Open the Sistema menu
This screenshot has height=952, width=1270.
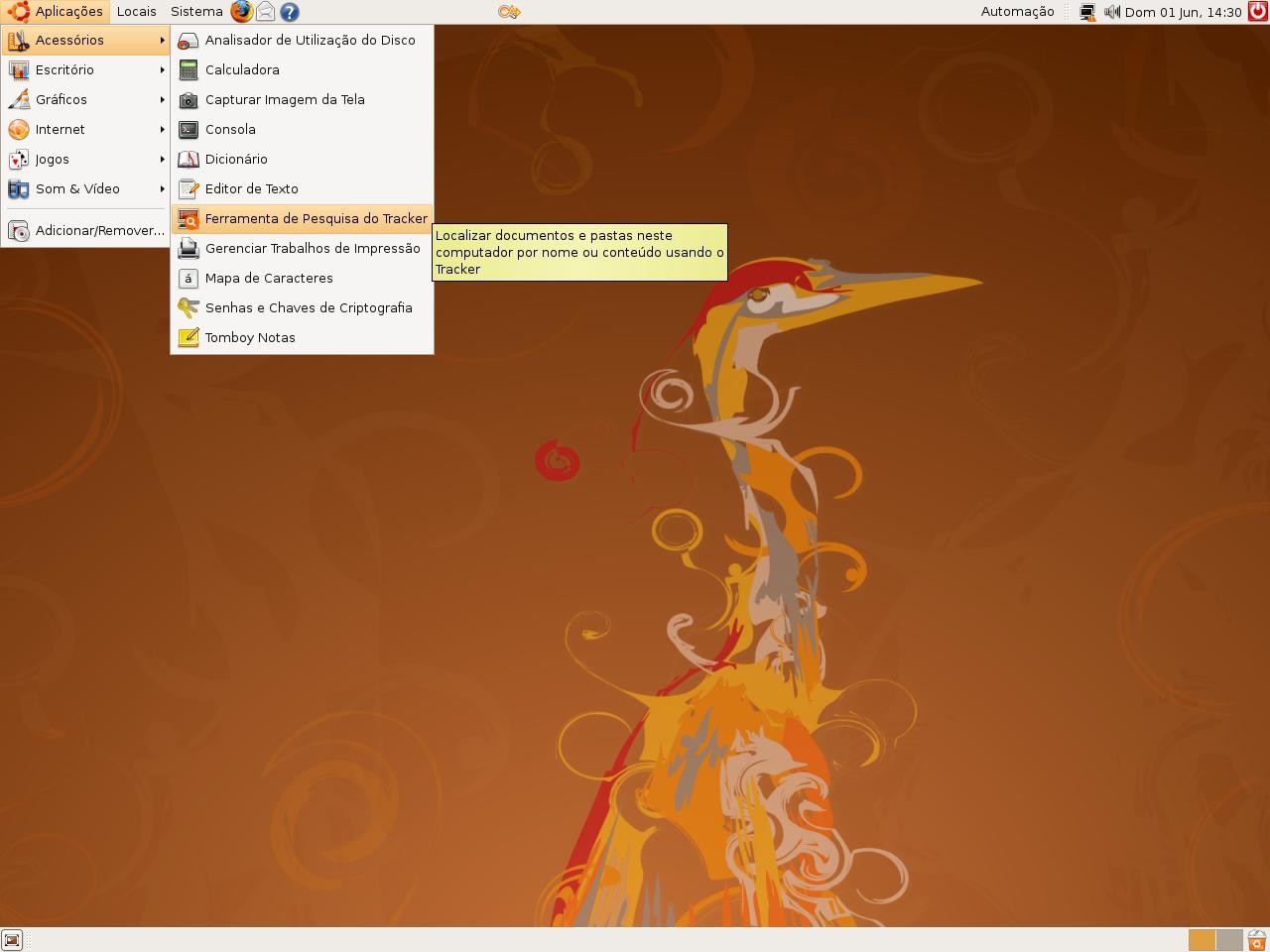click(x=196, y=12)
